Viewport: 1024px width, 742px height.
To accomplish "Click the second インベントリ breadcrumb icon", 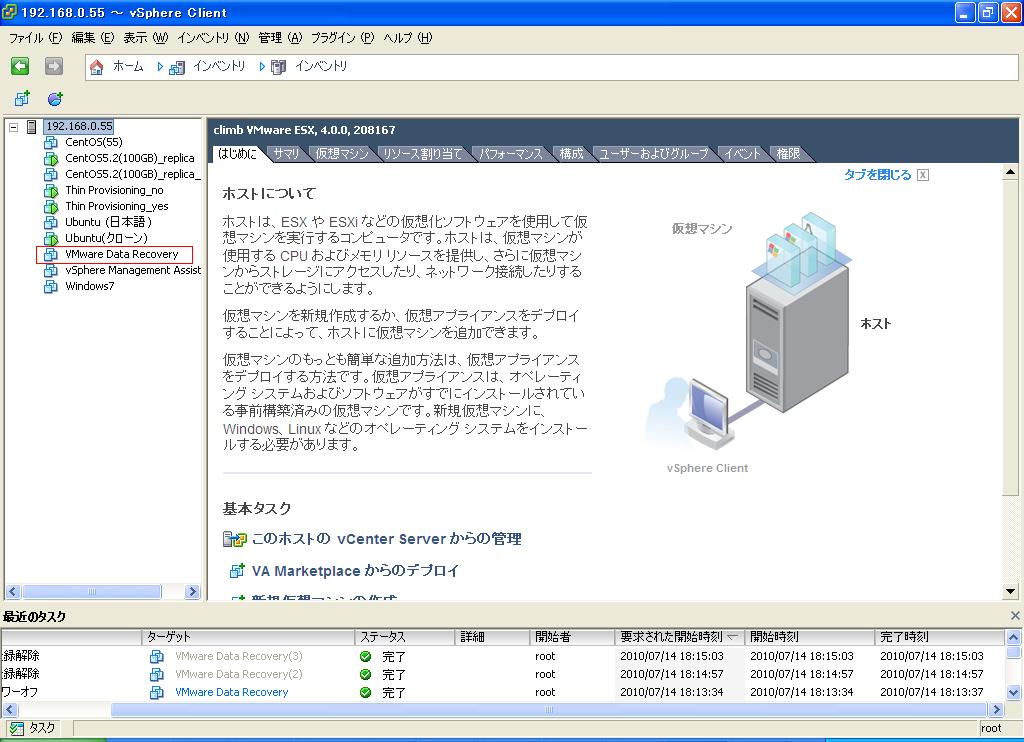I will coord(278,67).
